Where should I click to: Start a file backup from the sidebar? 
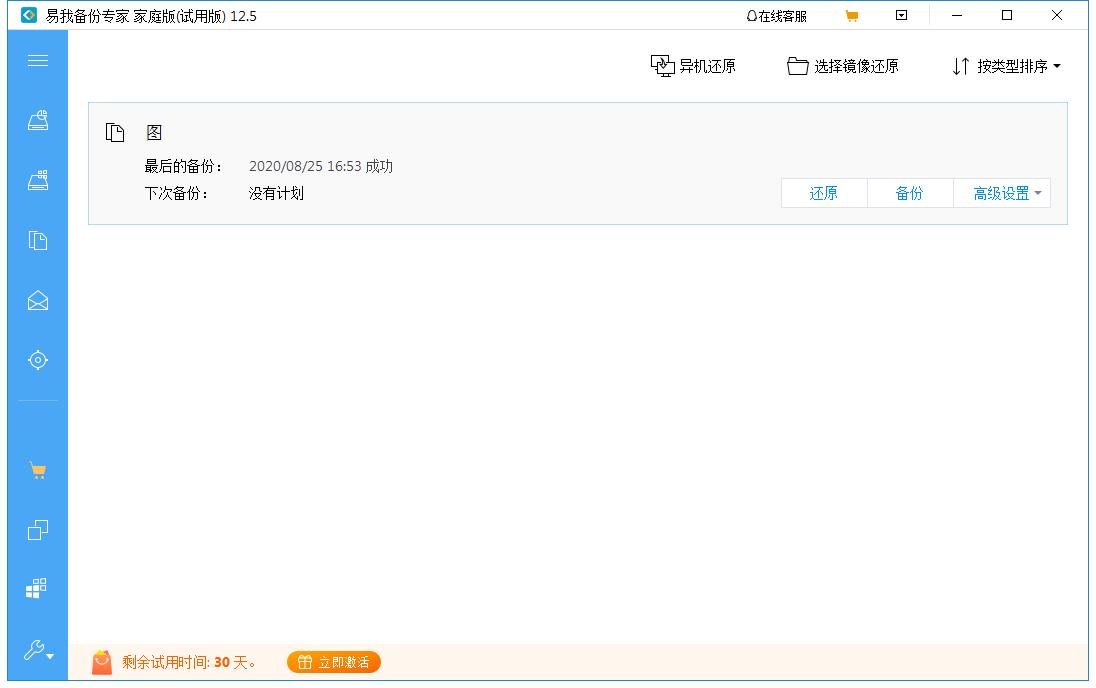37,240
